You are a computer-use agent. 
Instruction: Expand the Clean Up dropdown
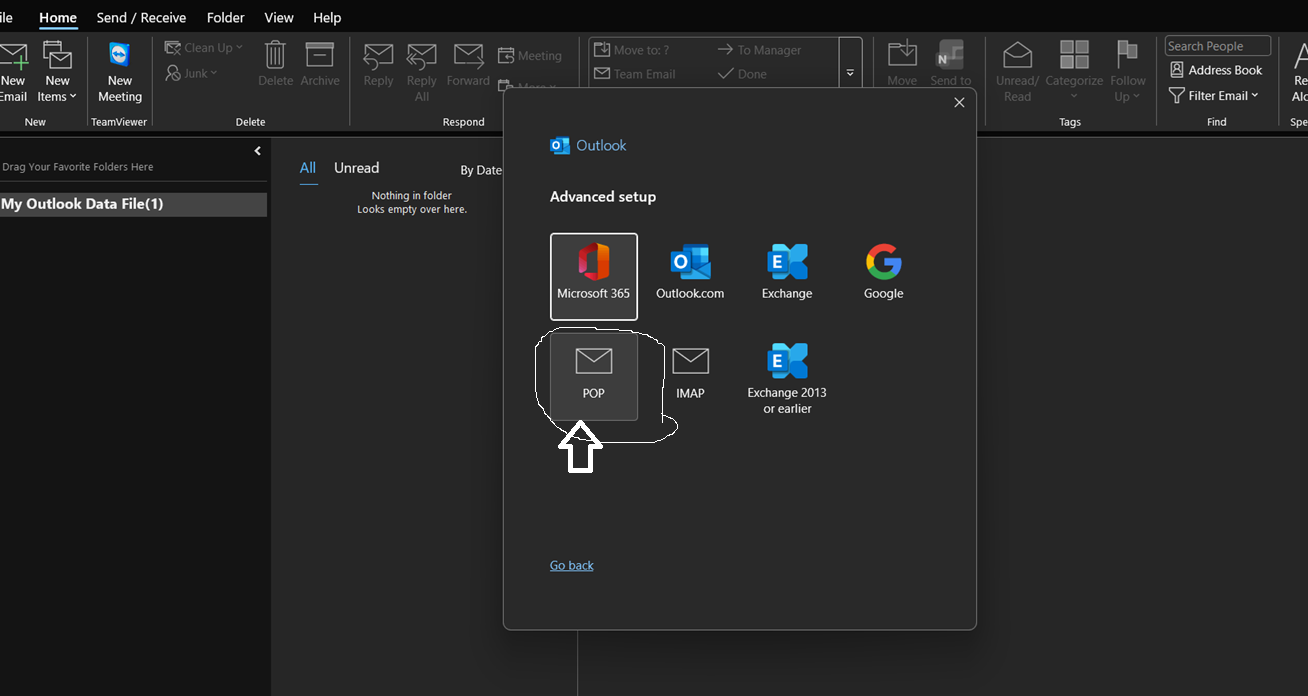click(204, 47)
